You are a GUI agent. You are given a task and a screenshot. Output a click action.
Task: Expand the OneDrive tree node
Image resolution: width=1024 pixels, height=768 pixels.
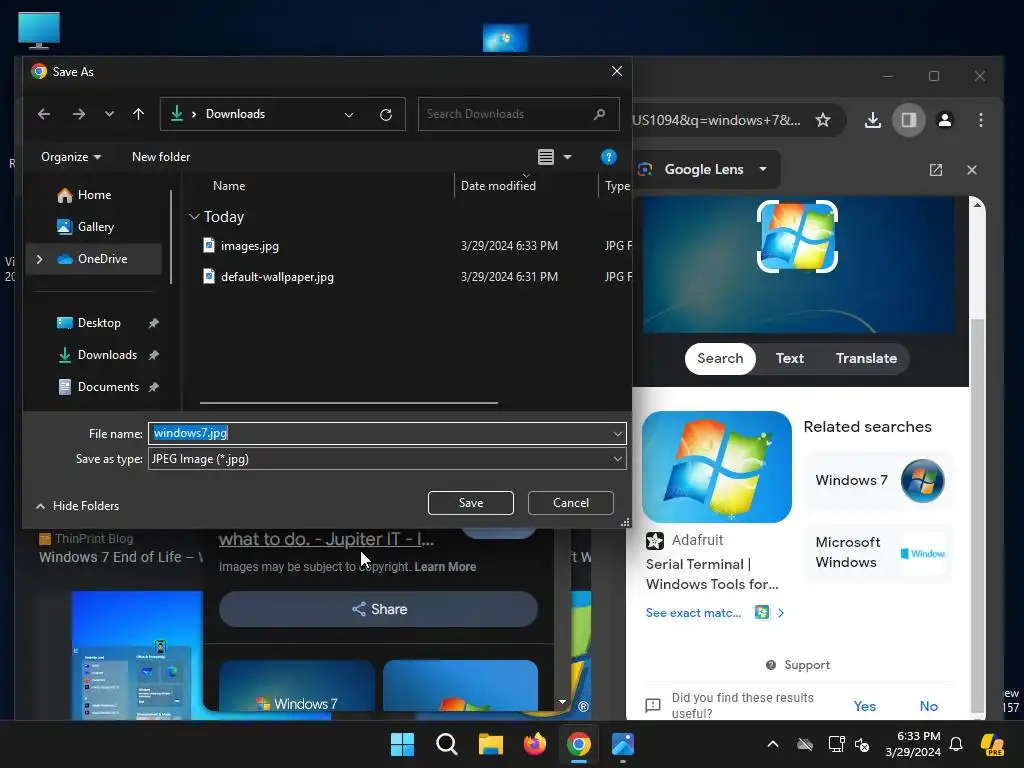tap(40, 259)
